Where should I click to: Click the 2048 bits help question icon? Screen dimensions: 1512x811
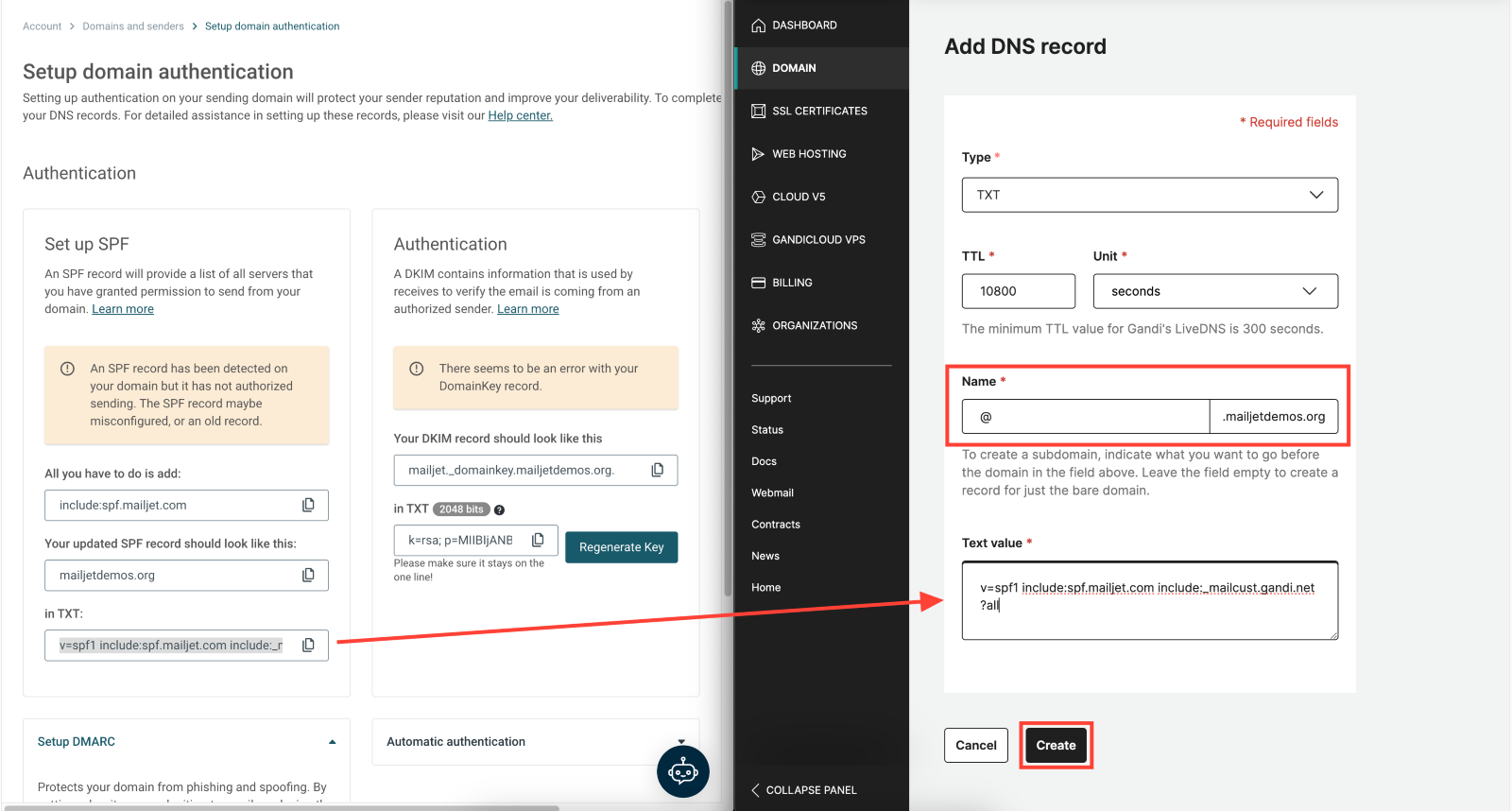click(x=500, y=510)
